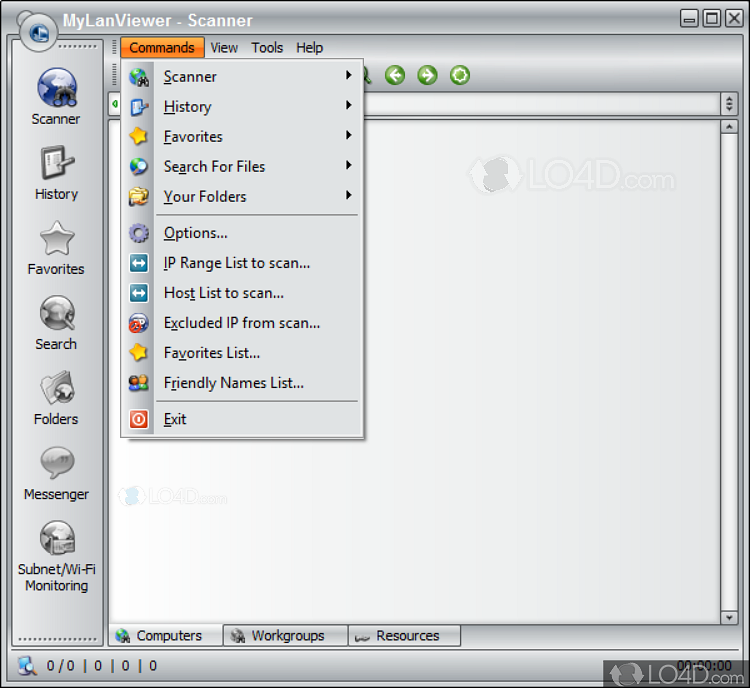Click the Options gear icon
Screen dimensions: 750x688
point(139,233)
